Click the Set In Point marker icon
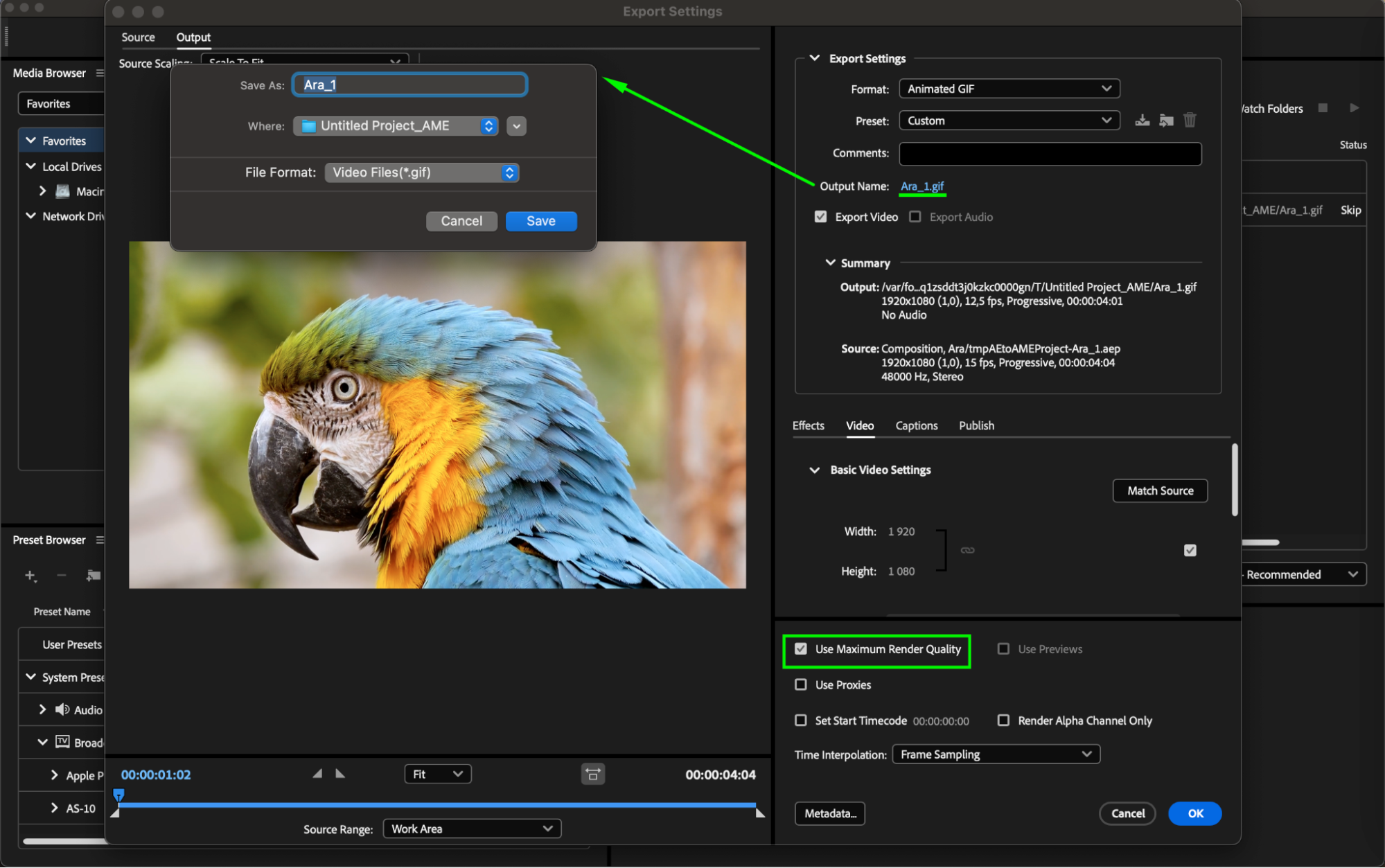The image size is (1385, 868). [x=317, y=774]
